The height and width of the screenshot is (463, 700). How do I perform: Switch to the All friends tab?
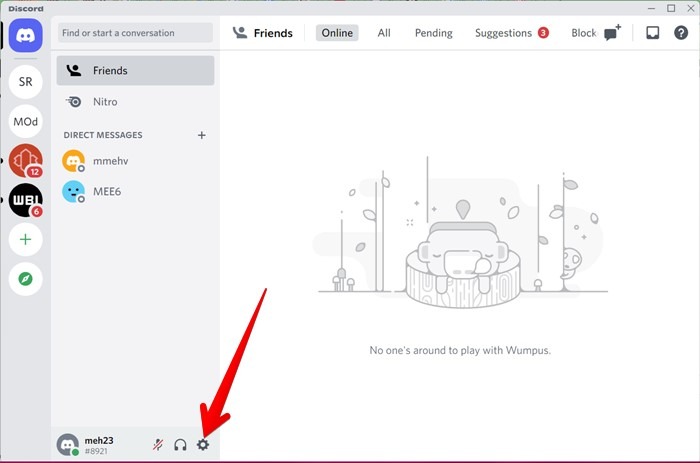click(384, 33)
